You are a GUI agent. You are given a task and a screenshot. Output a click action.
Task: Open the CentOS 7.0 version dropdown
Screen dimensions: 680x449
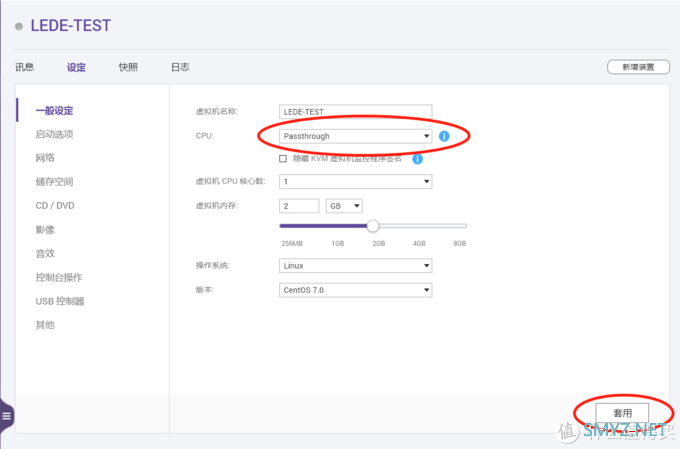pos(355,290)
